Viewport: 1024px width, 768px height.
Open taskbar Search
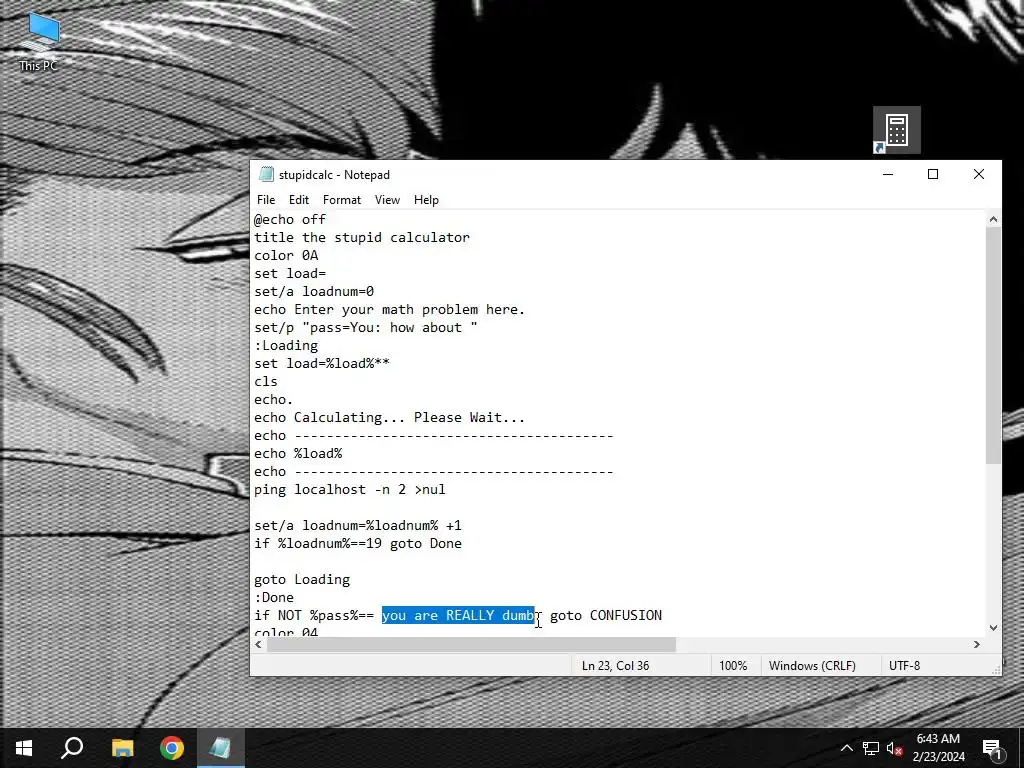(x=72, y=748)
